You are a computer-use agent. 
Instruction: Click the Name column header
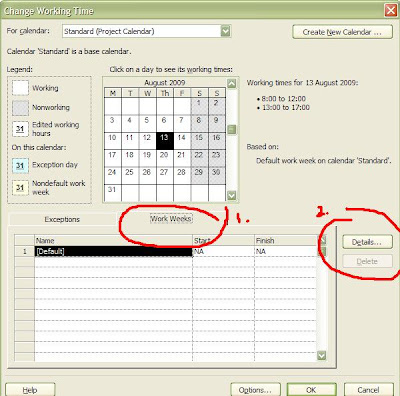(x=113, y=240)
